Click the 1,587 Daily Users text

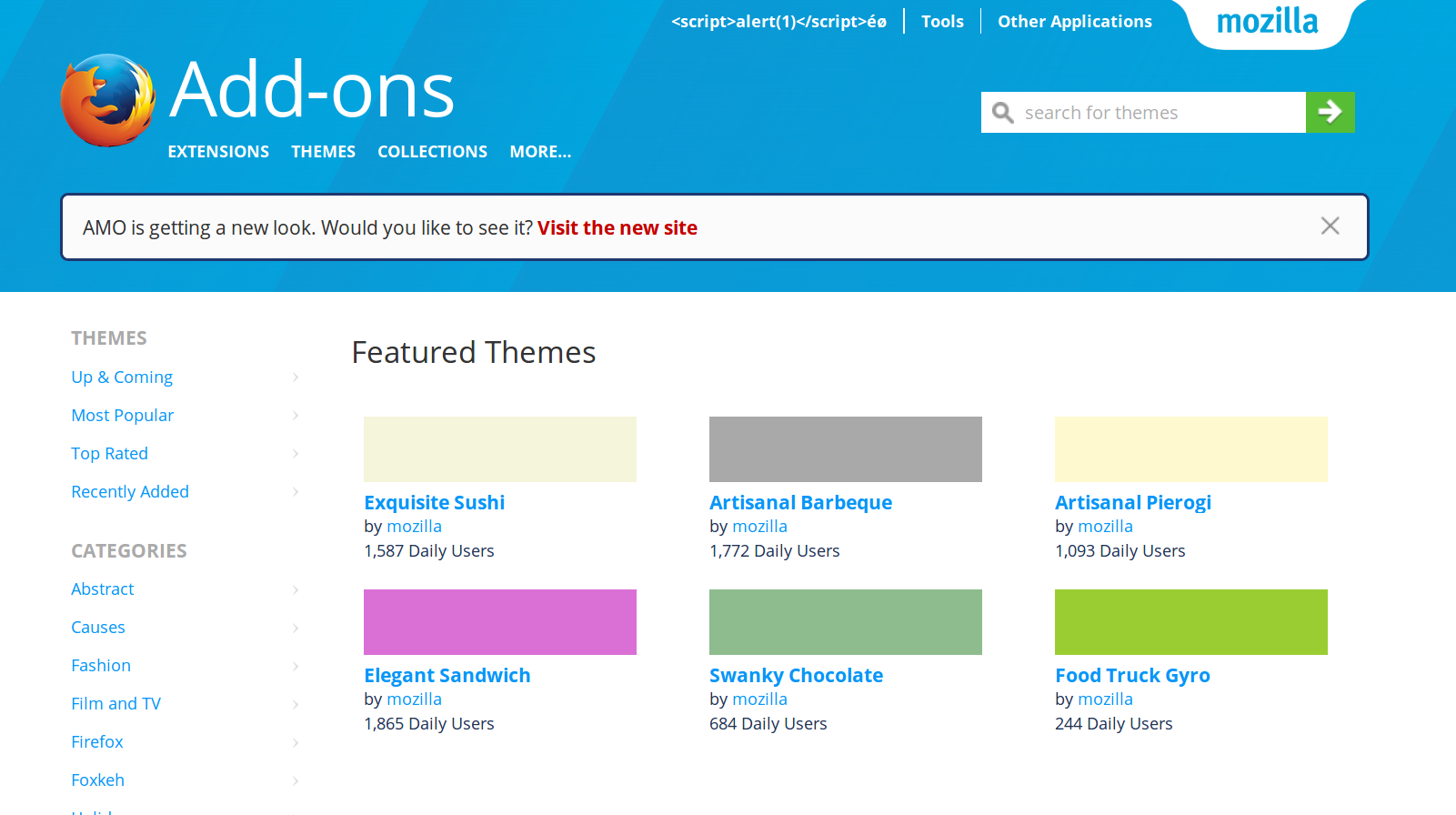pos(428,551)
